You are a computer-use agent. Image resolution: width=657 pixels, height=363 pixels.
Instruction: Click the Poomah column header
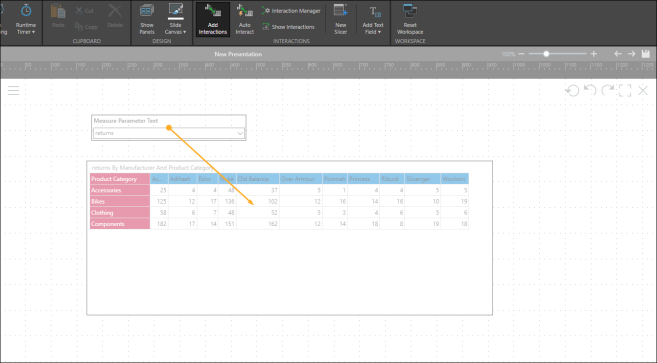pos(335,179)
